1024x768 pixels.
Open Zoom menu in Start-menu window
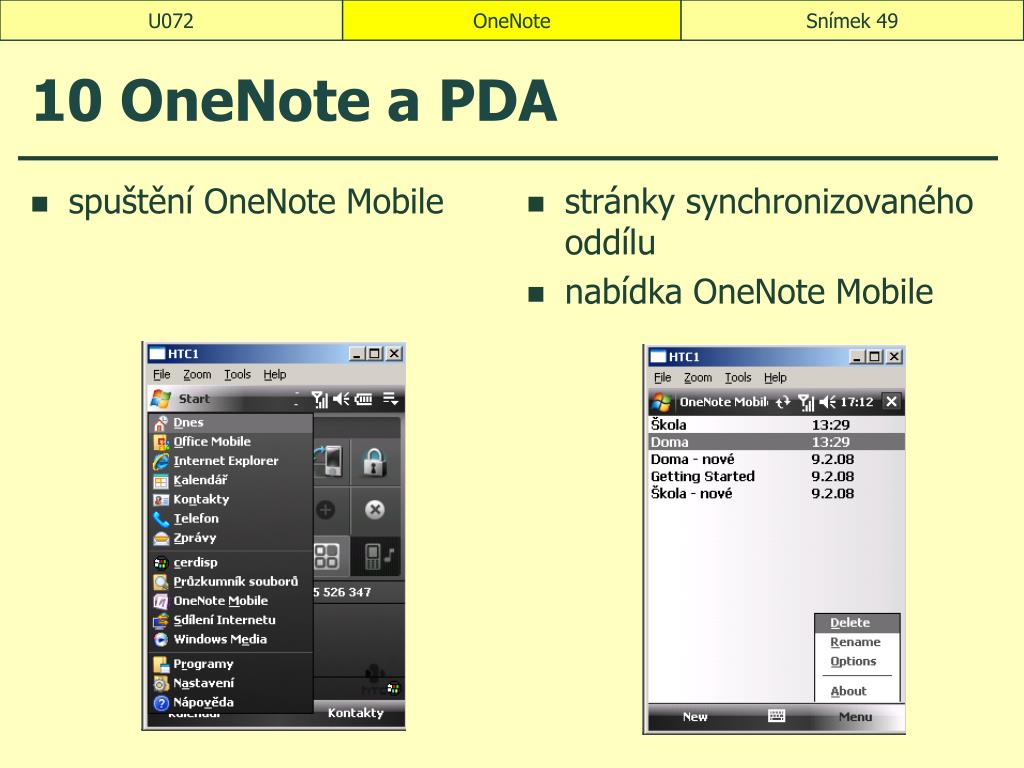coord(197,374)
